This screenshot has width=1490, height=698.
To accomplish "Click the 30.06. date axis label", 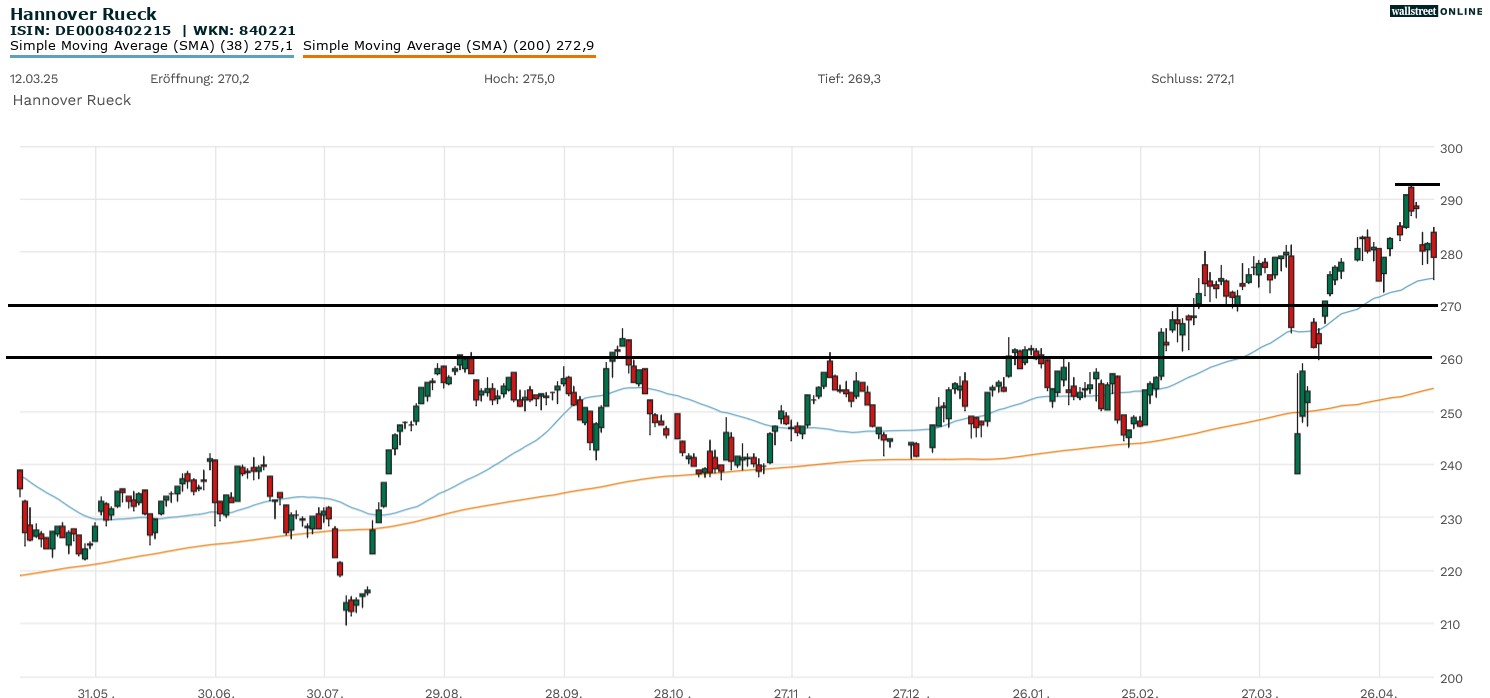I will coord(216,692).
